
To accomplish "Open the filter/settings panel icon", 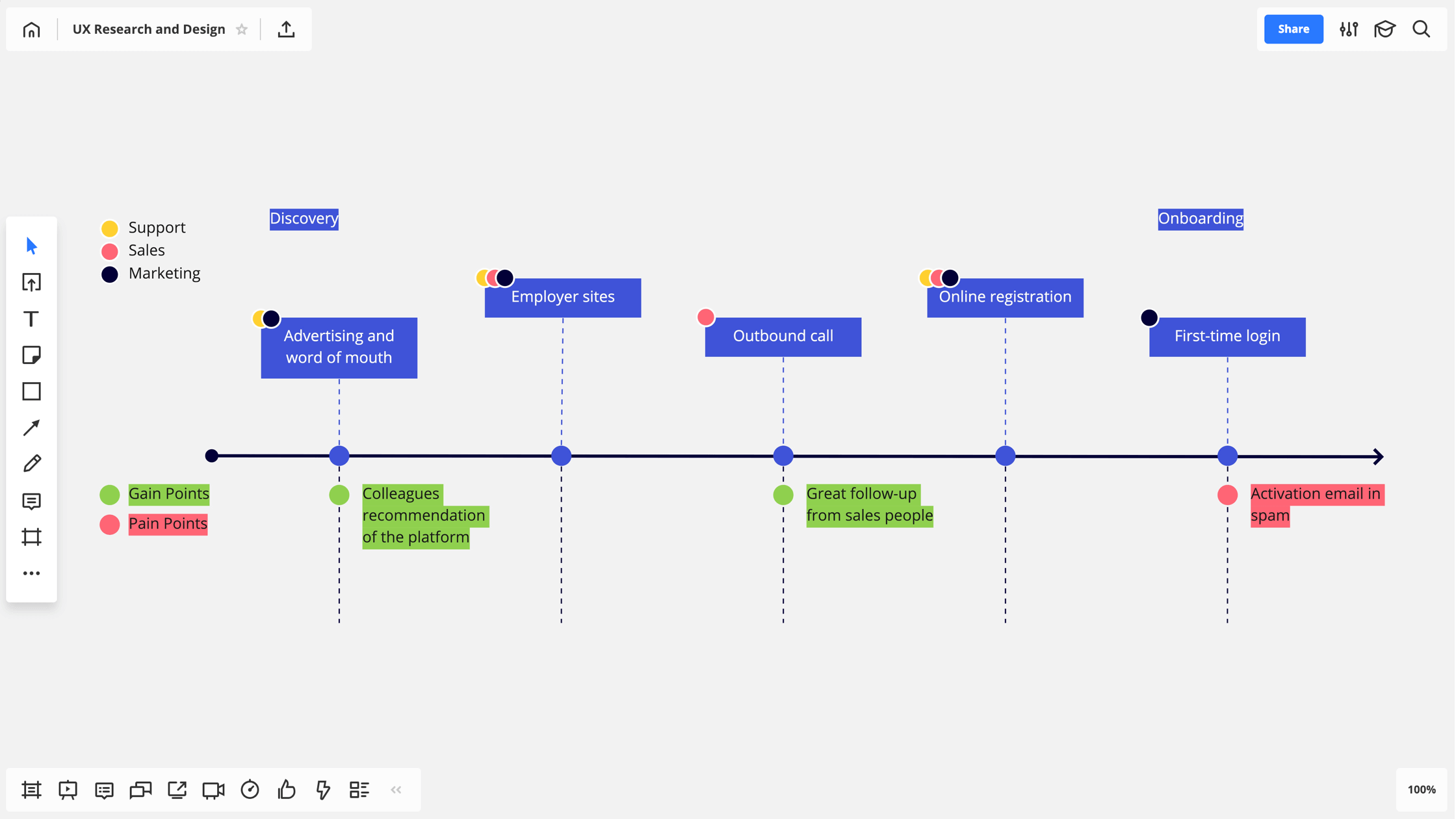I will 1349,29.
